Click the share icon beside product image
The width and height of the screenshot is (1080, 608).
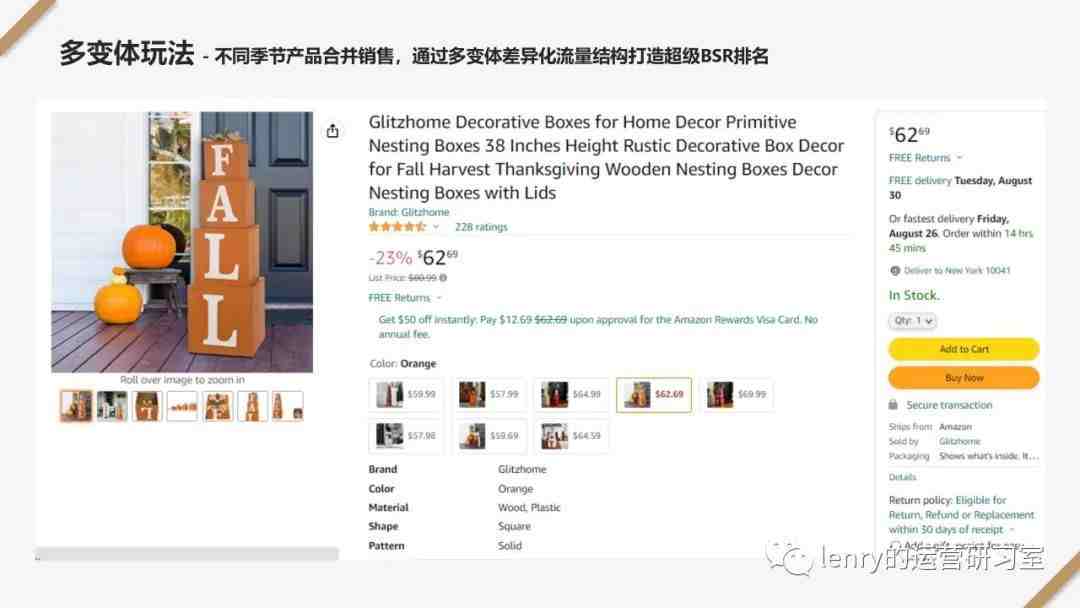333,131
